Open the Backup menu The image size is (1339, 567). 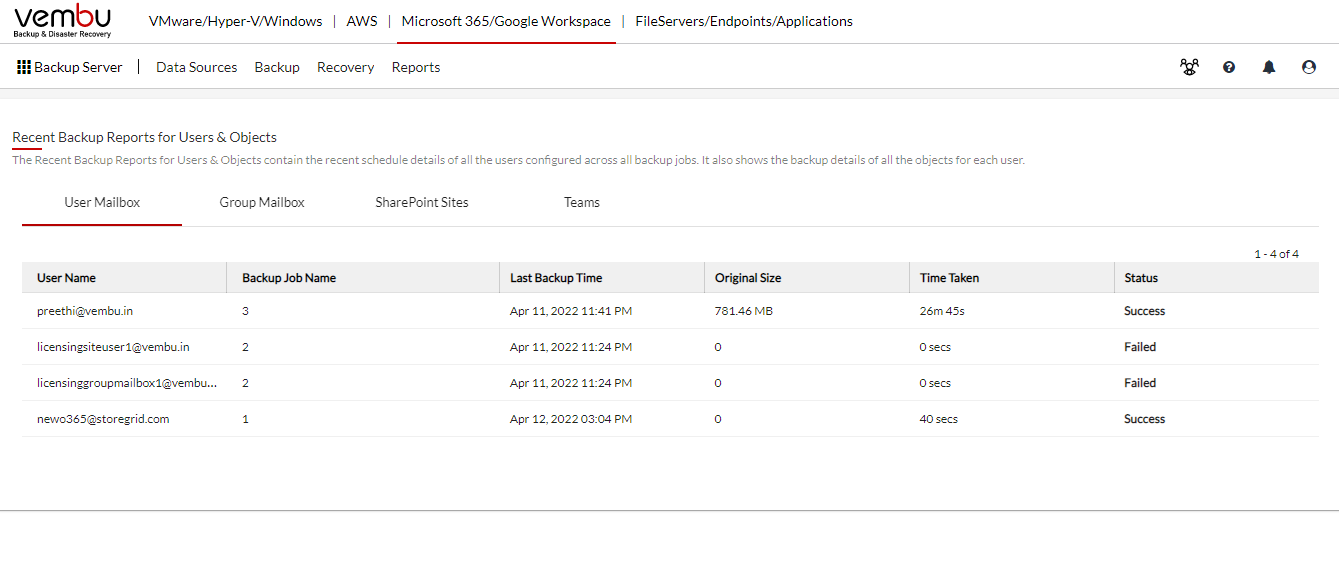[x=277, y=67]
